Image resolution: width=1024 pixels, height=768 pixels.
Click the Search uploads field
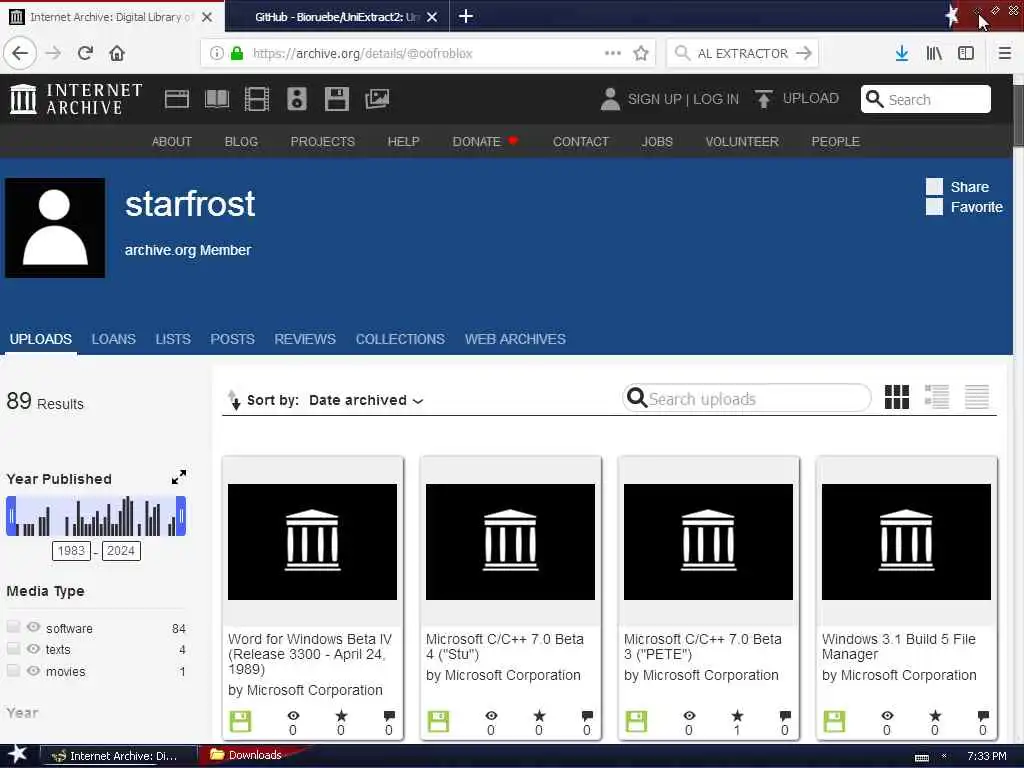pos(747,398)
